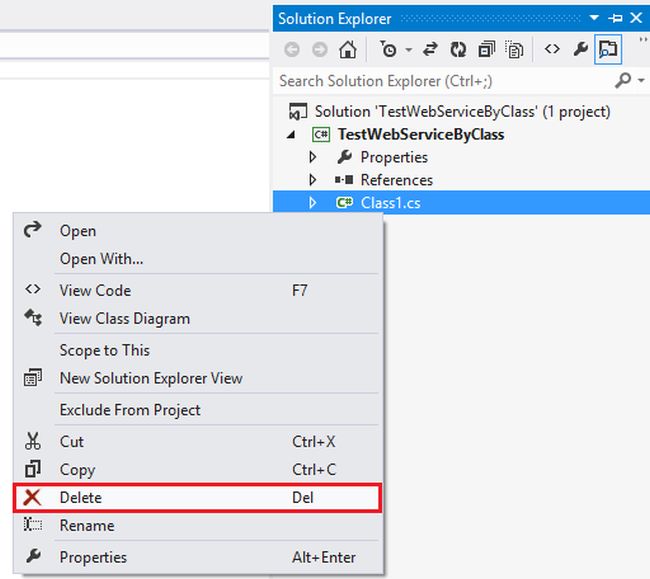Screen dimensions: 650x579
Task: Select the Solution 'TestWebServiceByClass' root item
Action: point(462,111)
